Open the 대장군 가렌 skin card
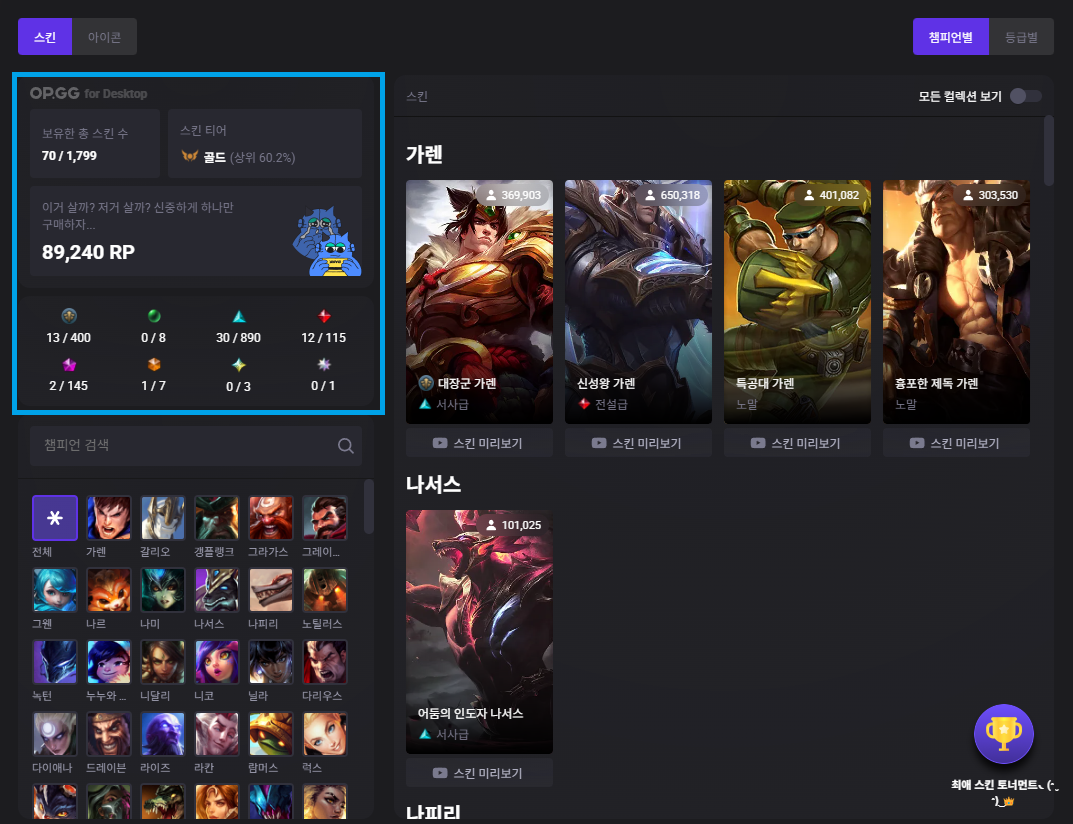 479,302
